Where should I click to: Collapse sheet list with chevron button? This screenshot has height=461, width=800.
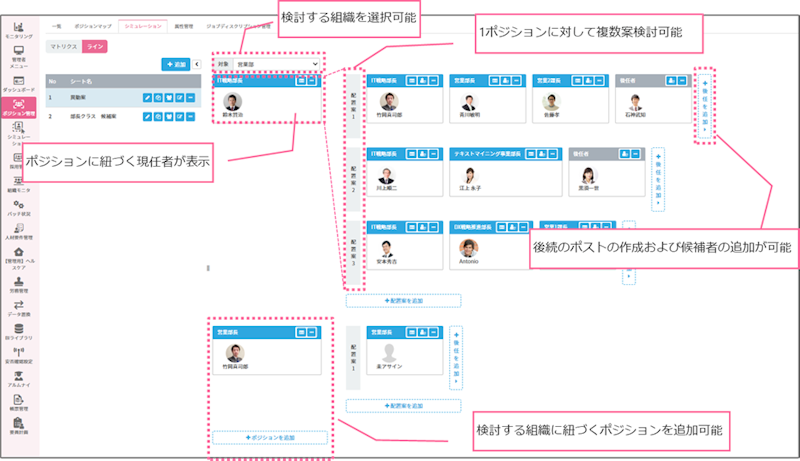tap(196, 64)
